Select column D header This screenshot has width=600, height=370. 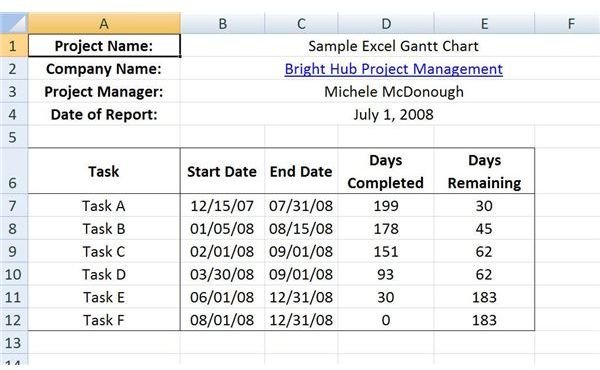pos(386,23)
